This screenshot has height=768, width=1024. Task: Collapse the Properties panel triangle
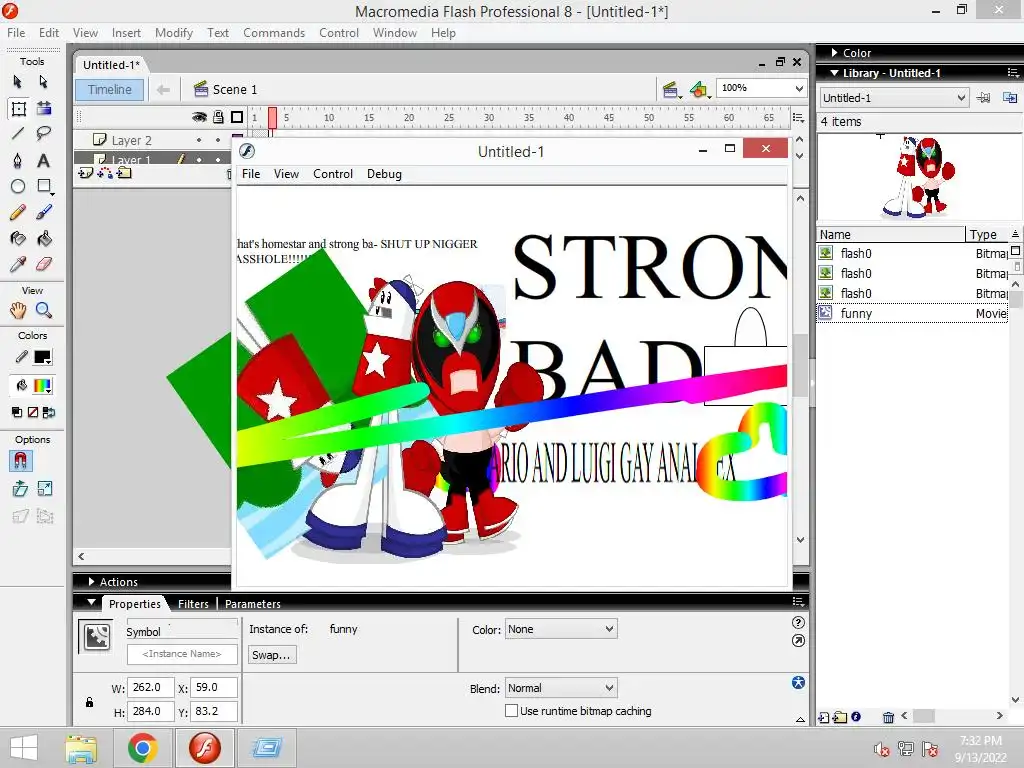91,602
